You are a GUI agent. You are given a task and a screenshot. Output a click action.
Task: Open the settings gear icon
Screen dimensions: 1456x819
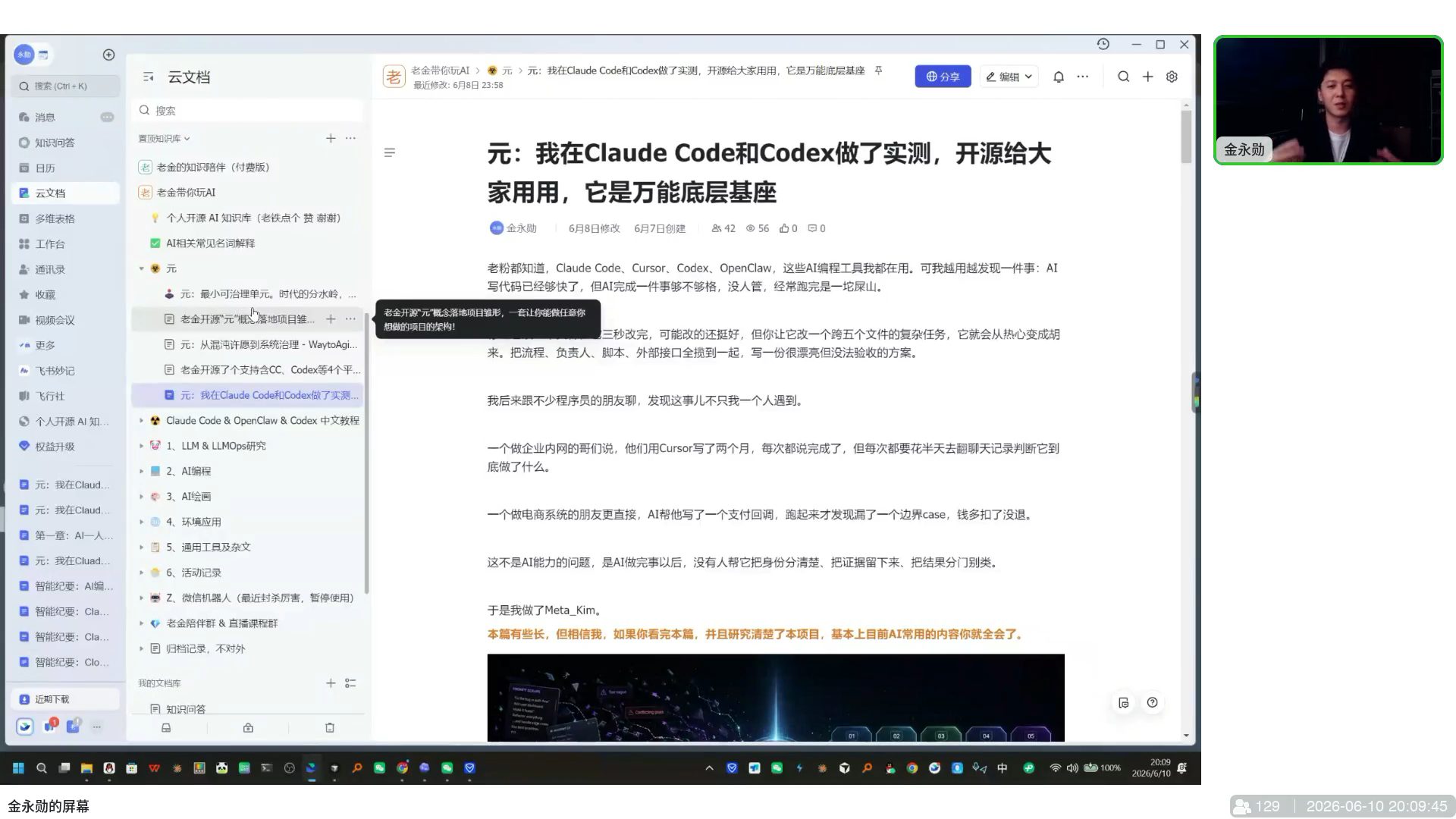click(x=1172, y=77)
